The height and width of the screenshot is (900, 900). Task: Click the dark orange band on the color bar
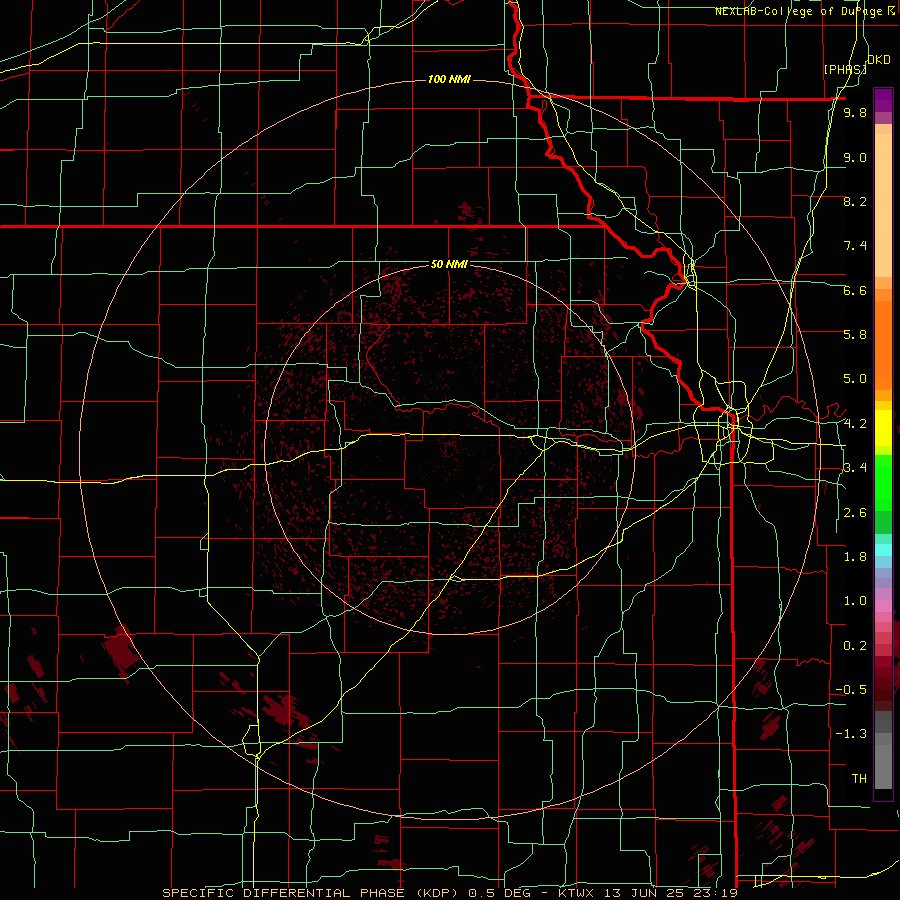pyautogui.click(x=883, y=344)
